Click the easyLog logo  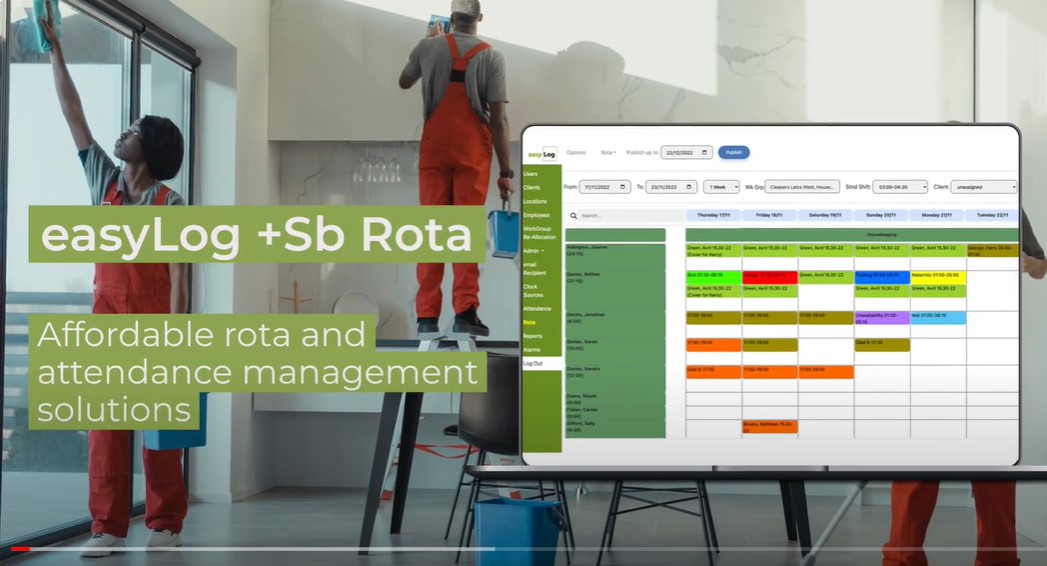(x=542, y=154)
